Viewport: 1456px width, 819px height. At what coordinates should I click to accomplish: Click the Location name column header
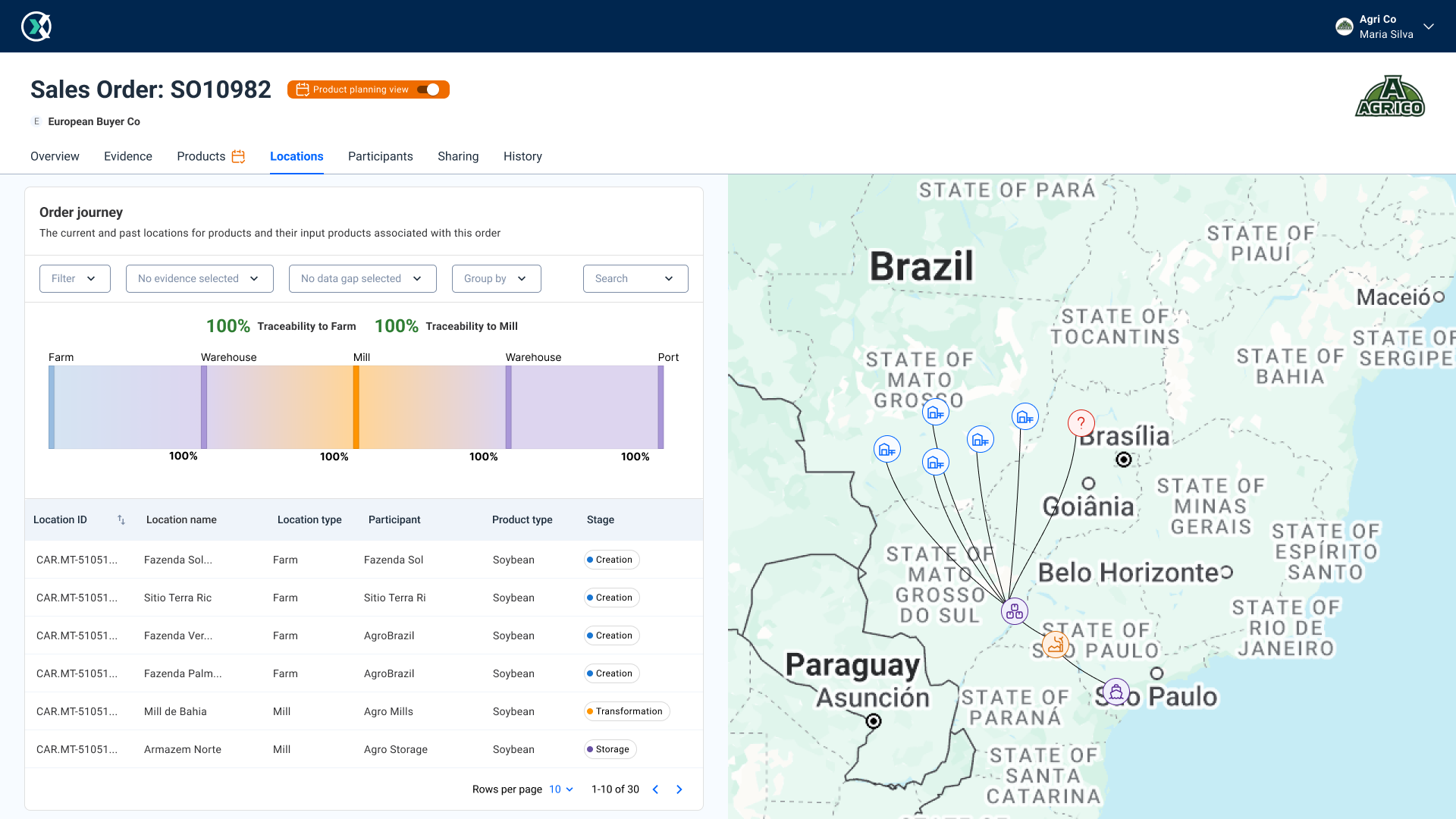click(x=181, y=519)
